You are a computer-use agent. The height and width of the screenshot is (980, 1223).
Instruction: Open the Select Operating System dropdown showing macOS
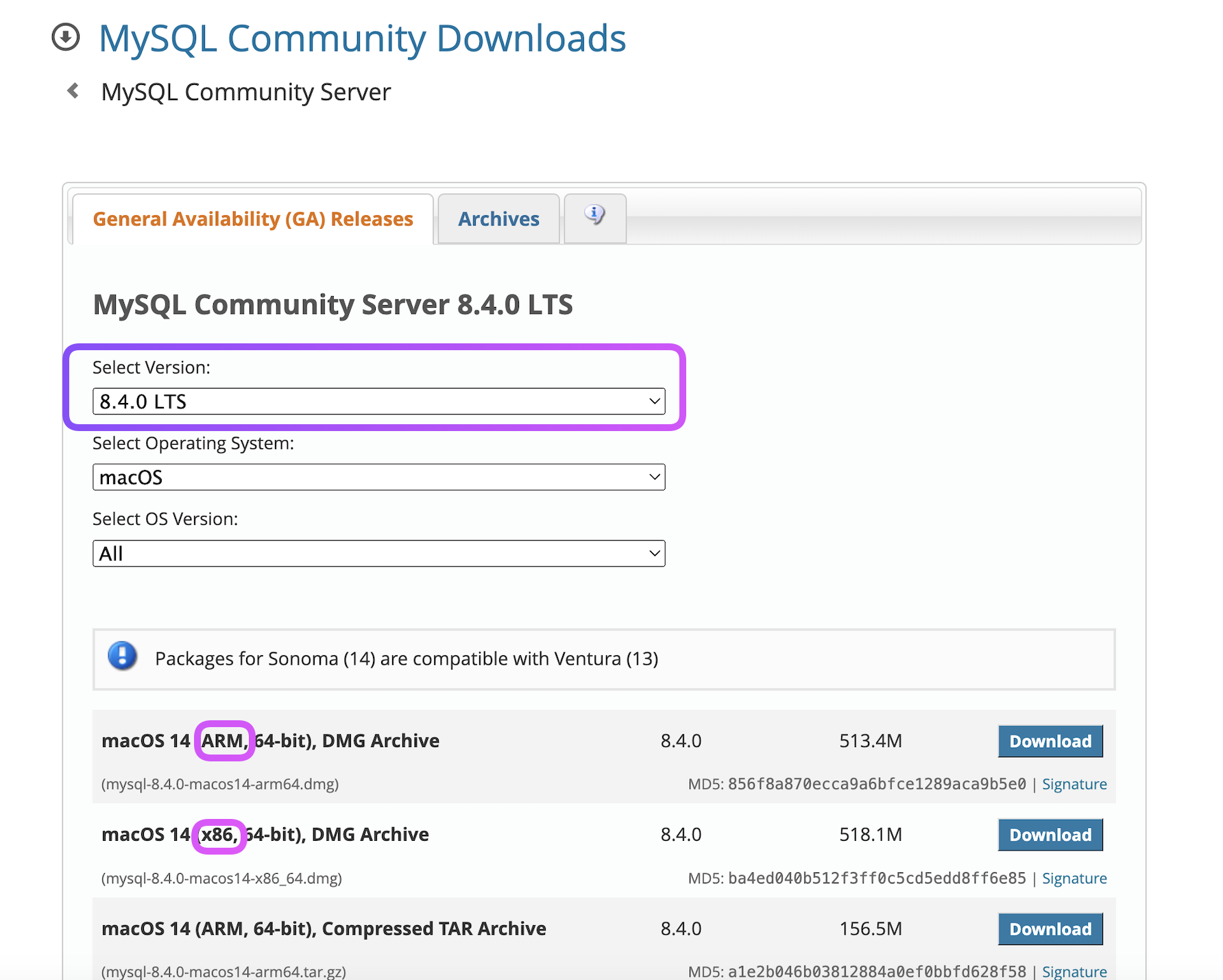pos(378,477)
